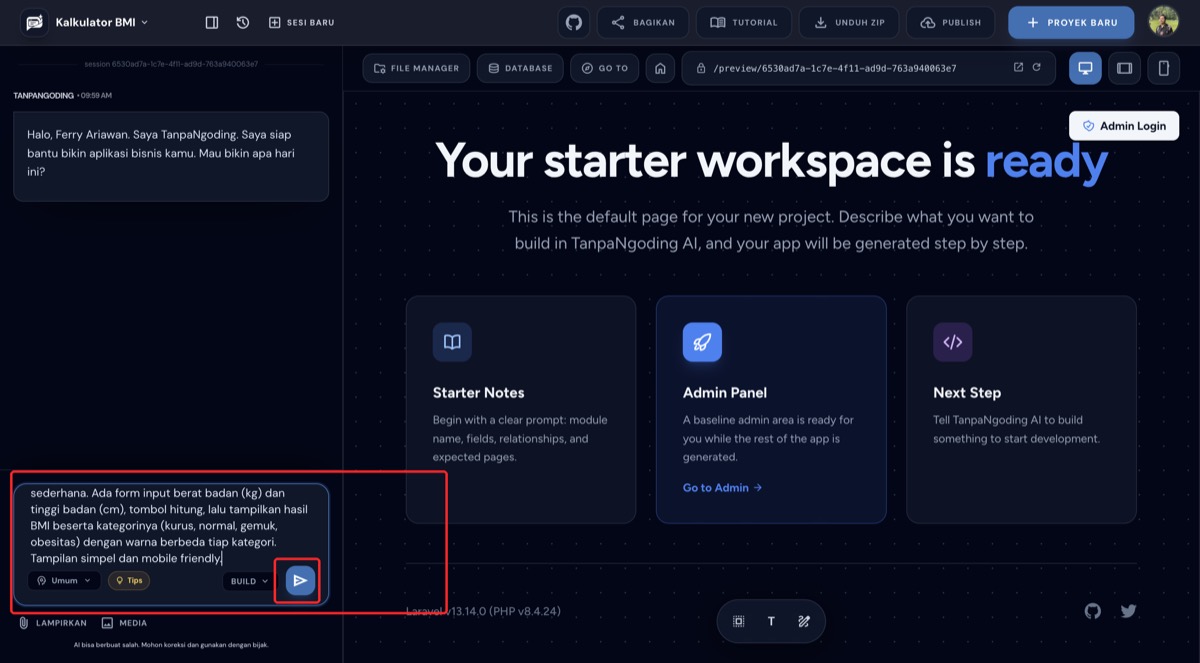Open the Tutorial button
Screen dimensions: 1200x663
pyautogui.click(x=744, y=22)
